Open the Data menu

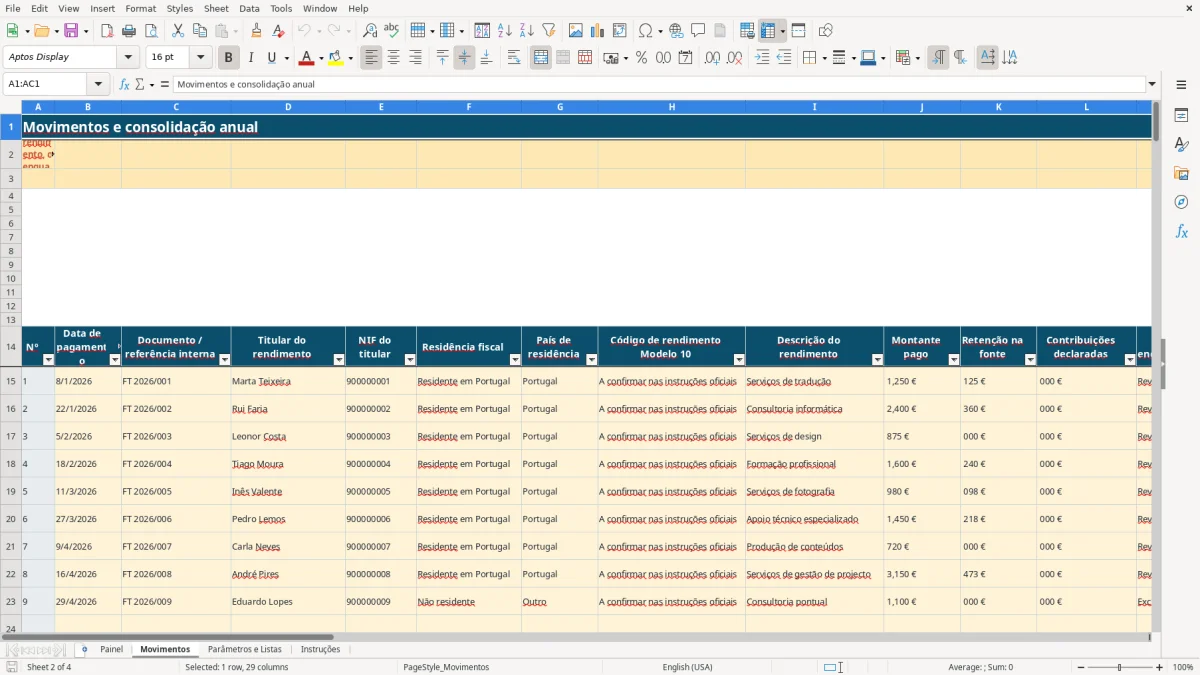(249, 8)
